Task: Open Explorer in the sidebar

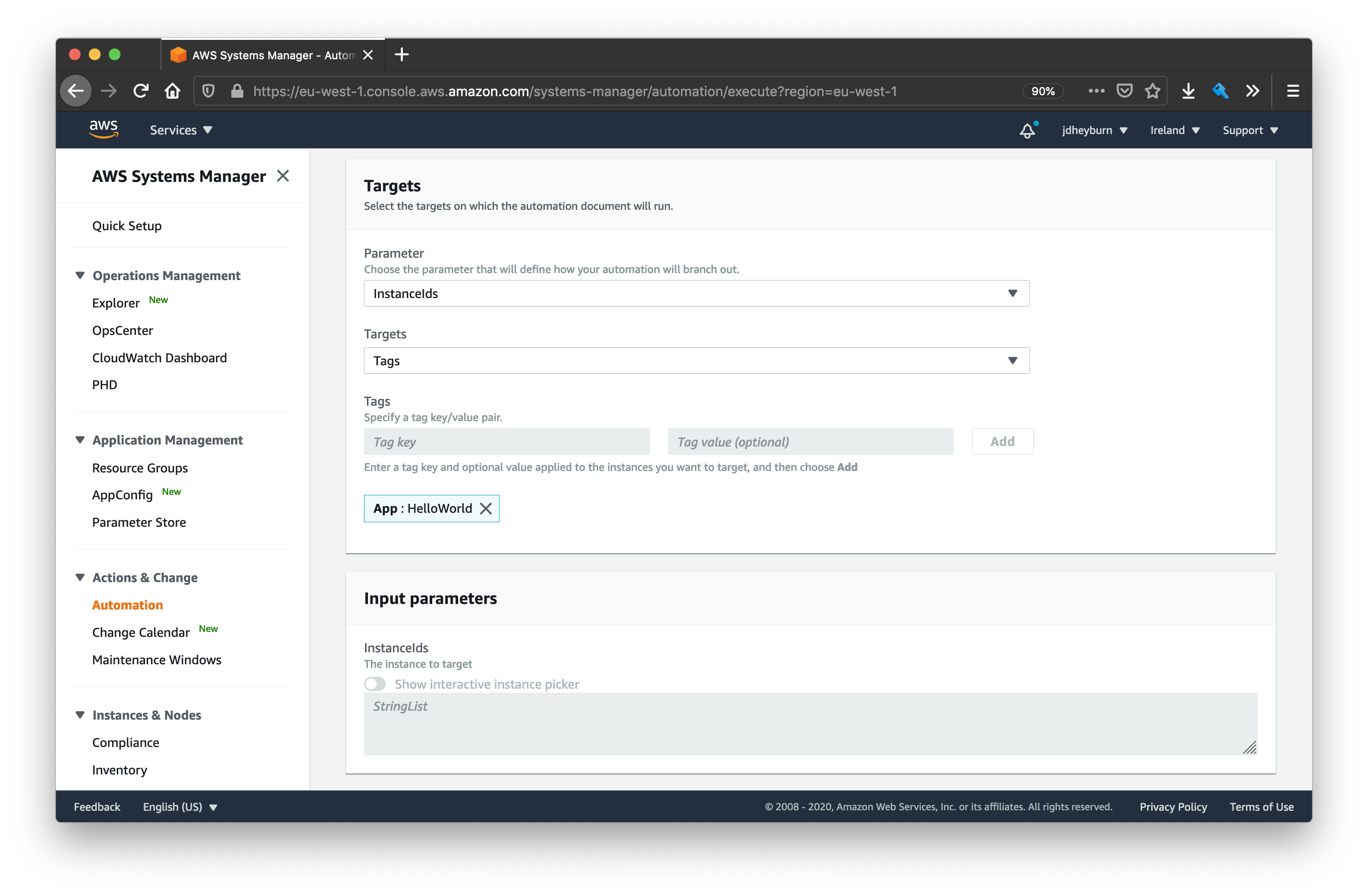Action: 116,303
